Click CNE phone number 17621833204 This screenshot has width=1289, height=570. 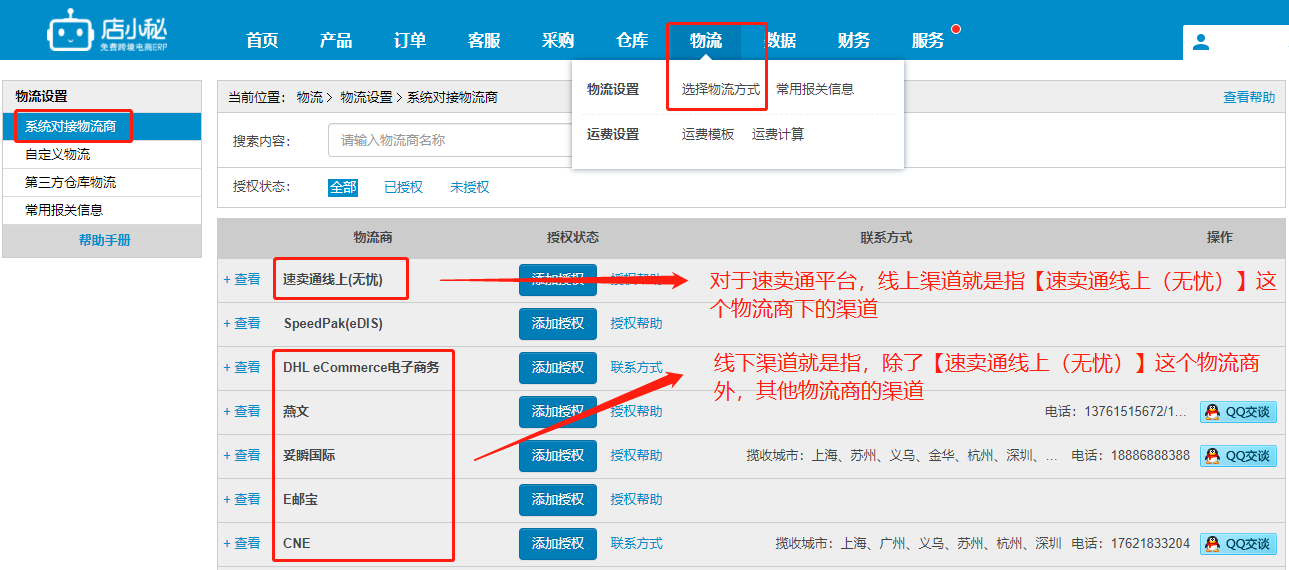(x=1150, y=544)
